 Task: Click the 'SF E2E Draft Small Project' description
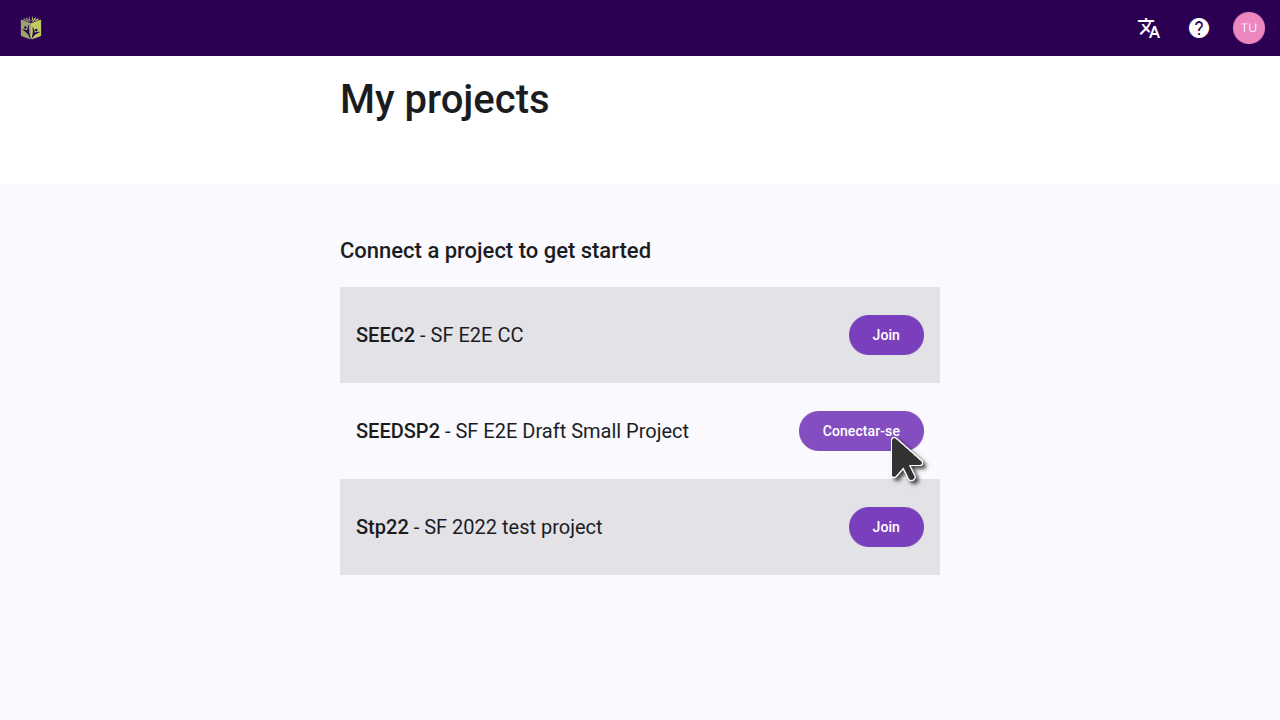coord(572,431)
